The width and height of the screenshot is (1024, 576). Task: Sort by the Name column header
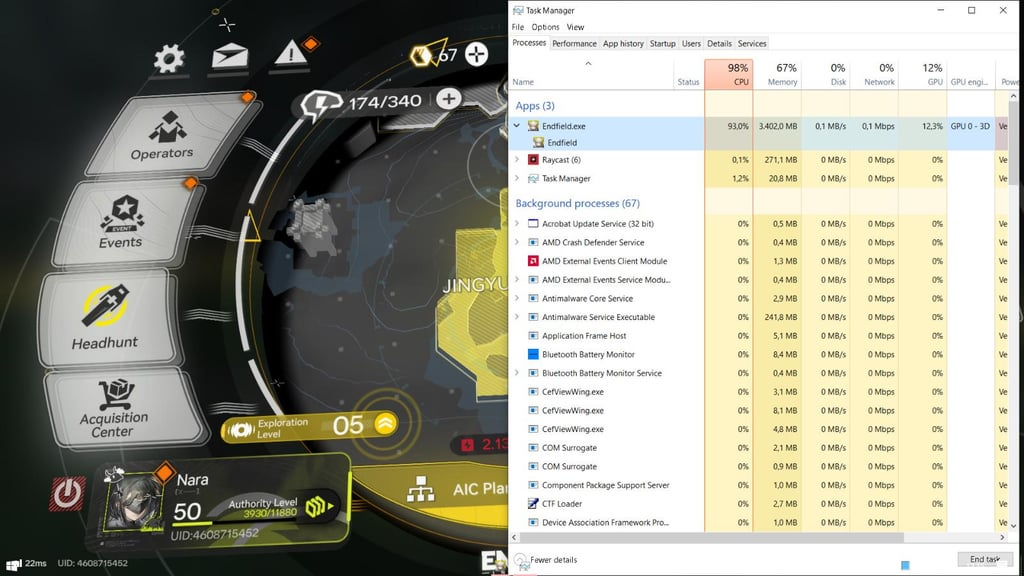(591, 74)
